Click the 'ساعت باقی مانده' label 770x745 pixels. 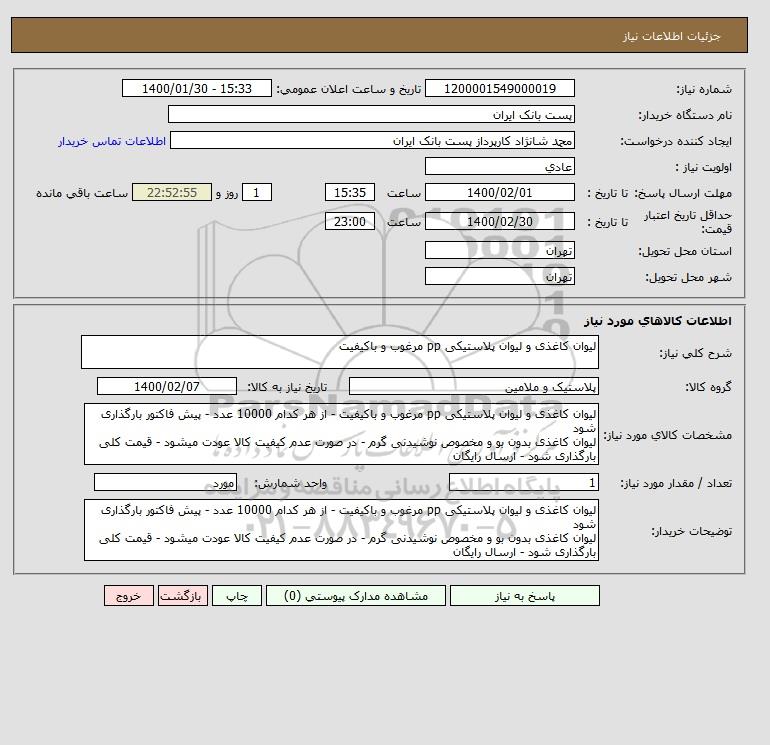tap(82, 193)
